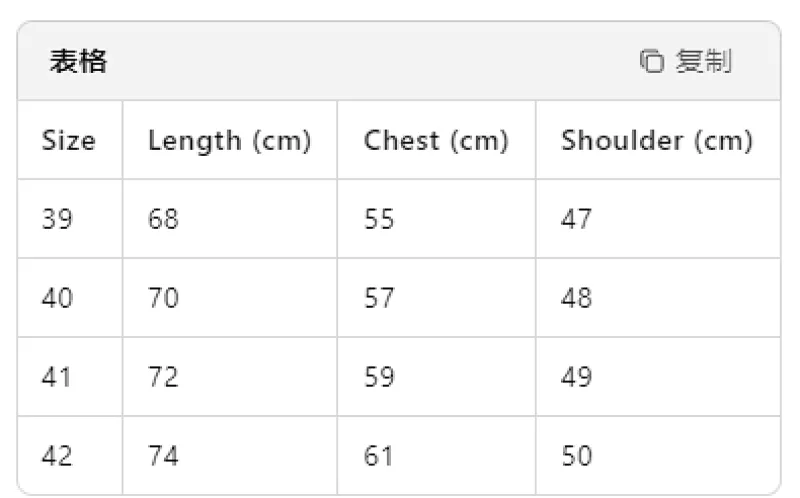
Task: Click the size 41 cell
Action: coord(70,377)
